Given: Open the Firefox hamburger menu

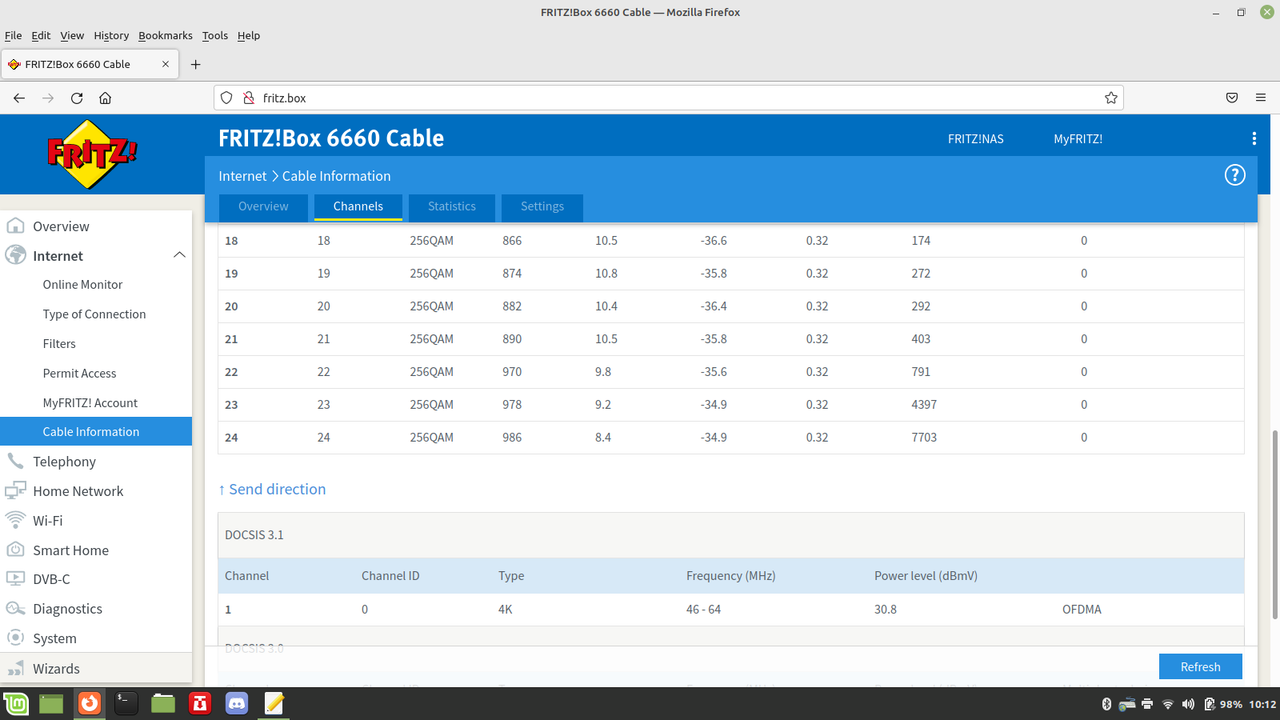Looking at the screenshot, I should [1260, 98].
